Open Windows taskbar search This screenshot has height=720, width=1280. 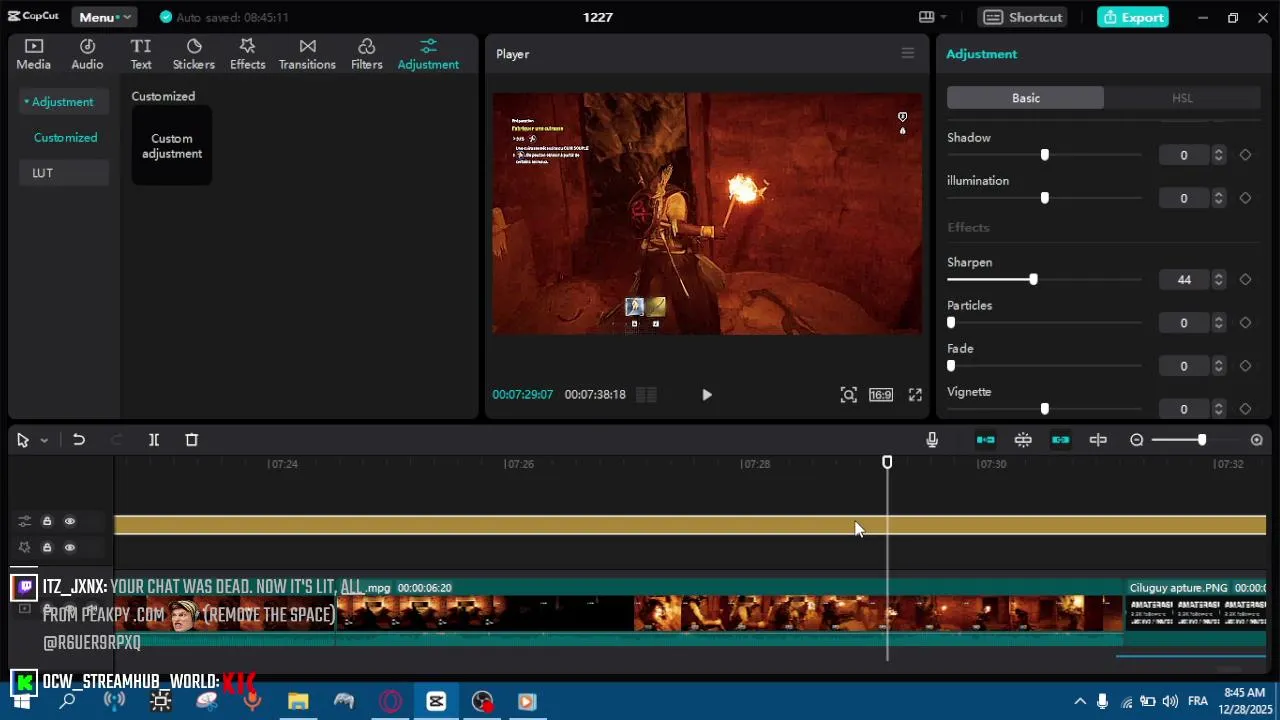point(67,701)
